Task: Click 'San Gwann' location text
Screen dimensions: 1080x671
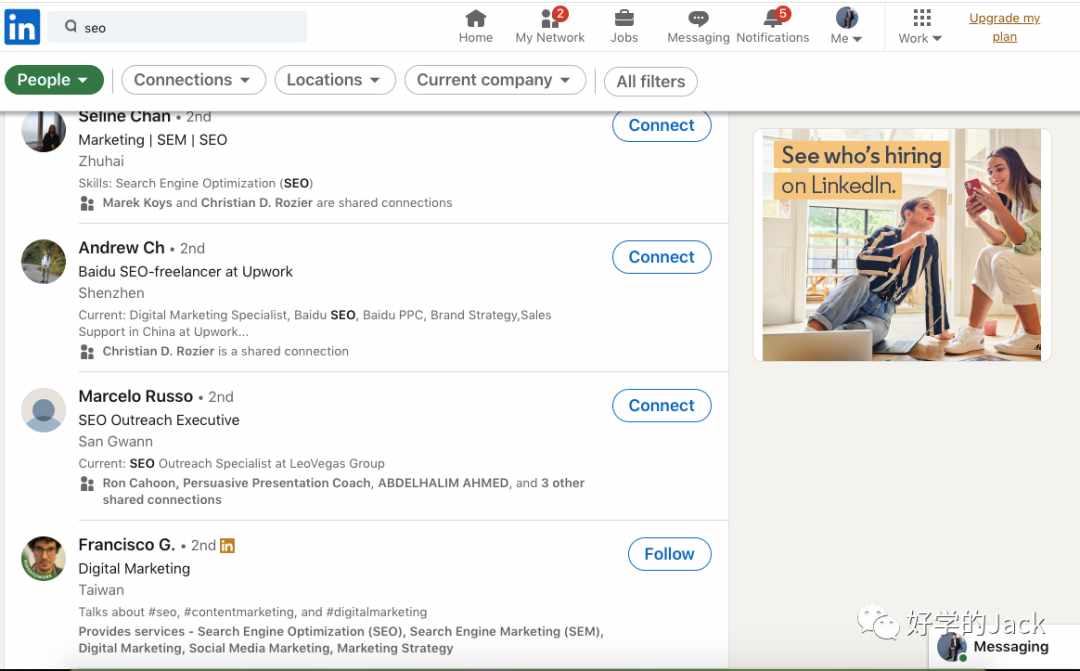Action: coord(116,442)
